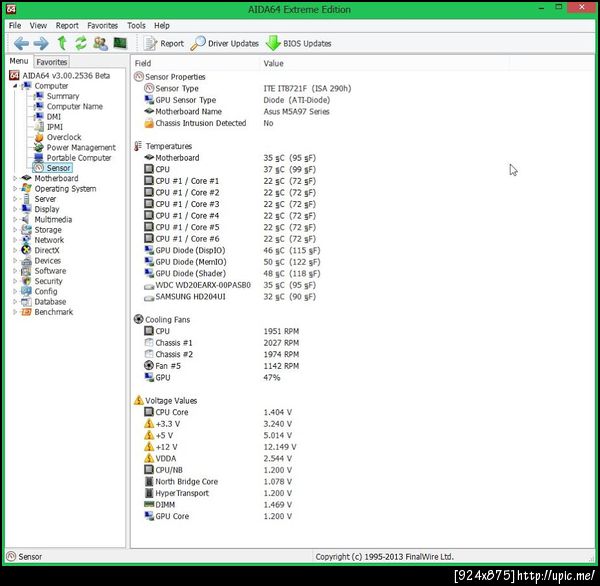Expand the Storage tree node
Viewport: 600px width, 586px height.
pyautogui.click(x=15, y=230)
